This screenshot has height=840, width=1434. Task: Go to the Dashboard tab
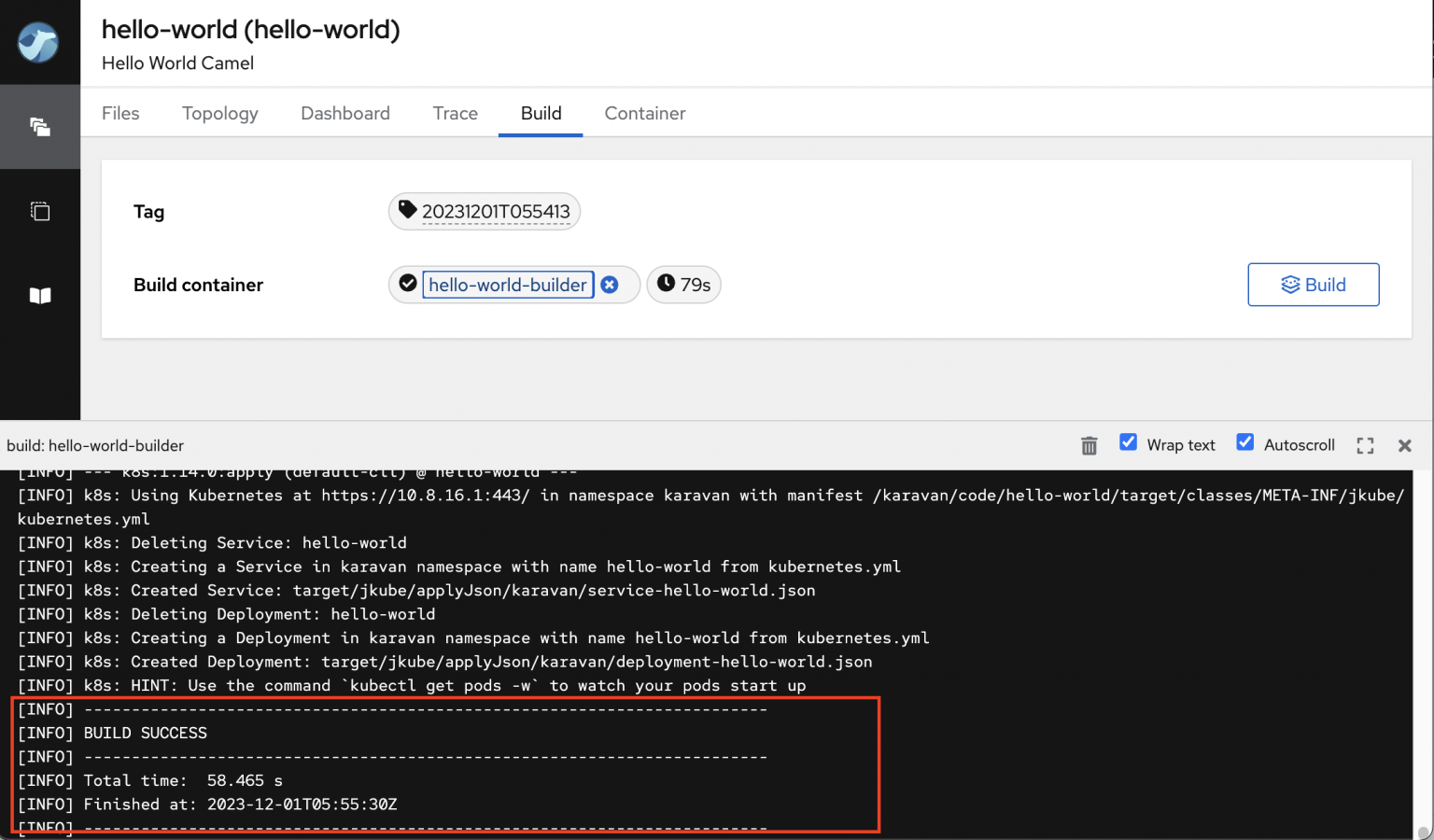[345, 113]
